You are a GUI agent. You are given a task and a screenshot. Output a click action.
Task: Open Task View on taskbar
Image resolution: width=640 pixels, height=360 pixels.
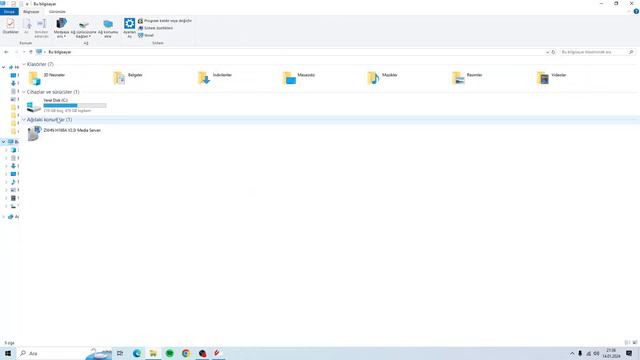tap(120, 353)
